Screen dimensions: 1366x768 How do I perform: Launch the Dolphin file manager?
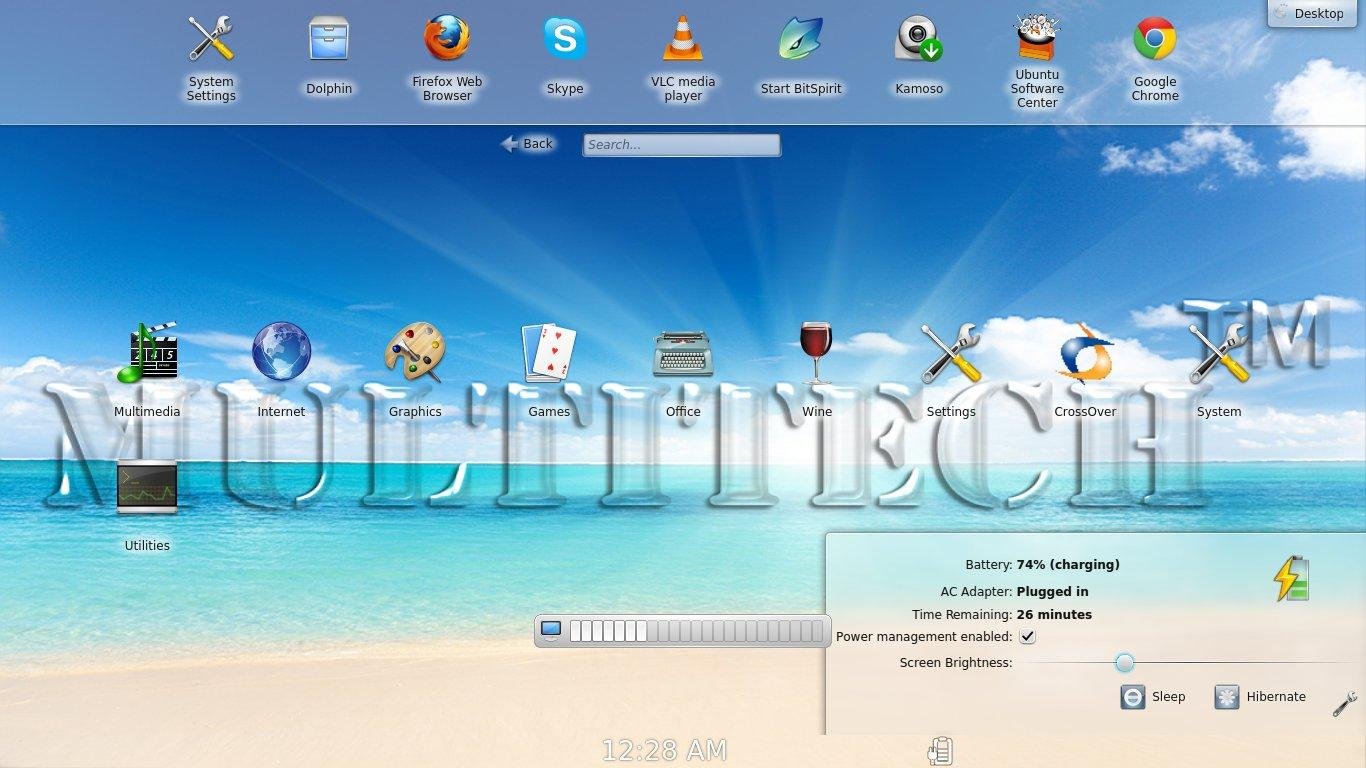tap(329, 55)
